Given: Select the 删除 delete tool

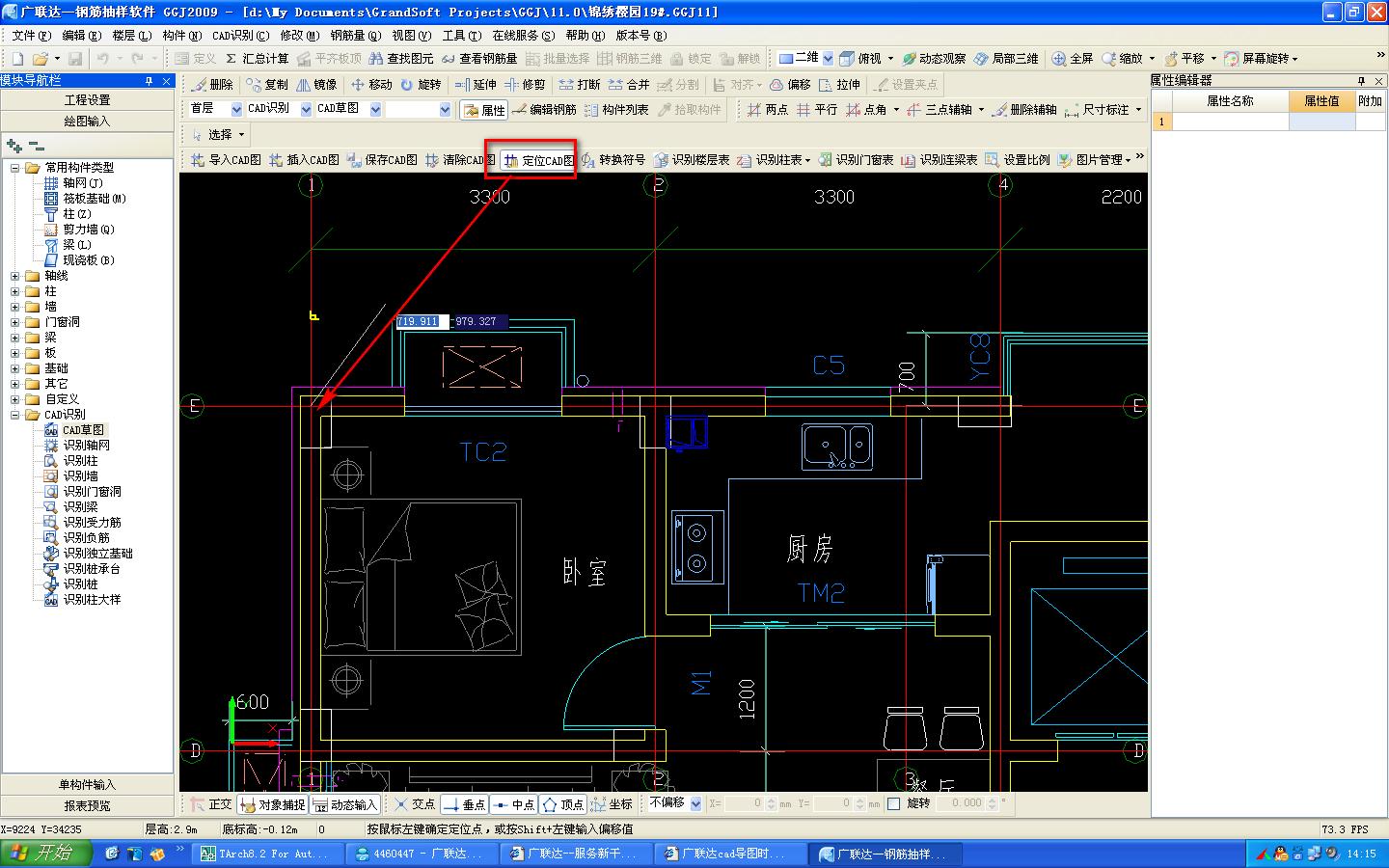Looking at the screenshot, I should (x=212, y=85).
